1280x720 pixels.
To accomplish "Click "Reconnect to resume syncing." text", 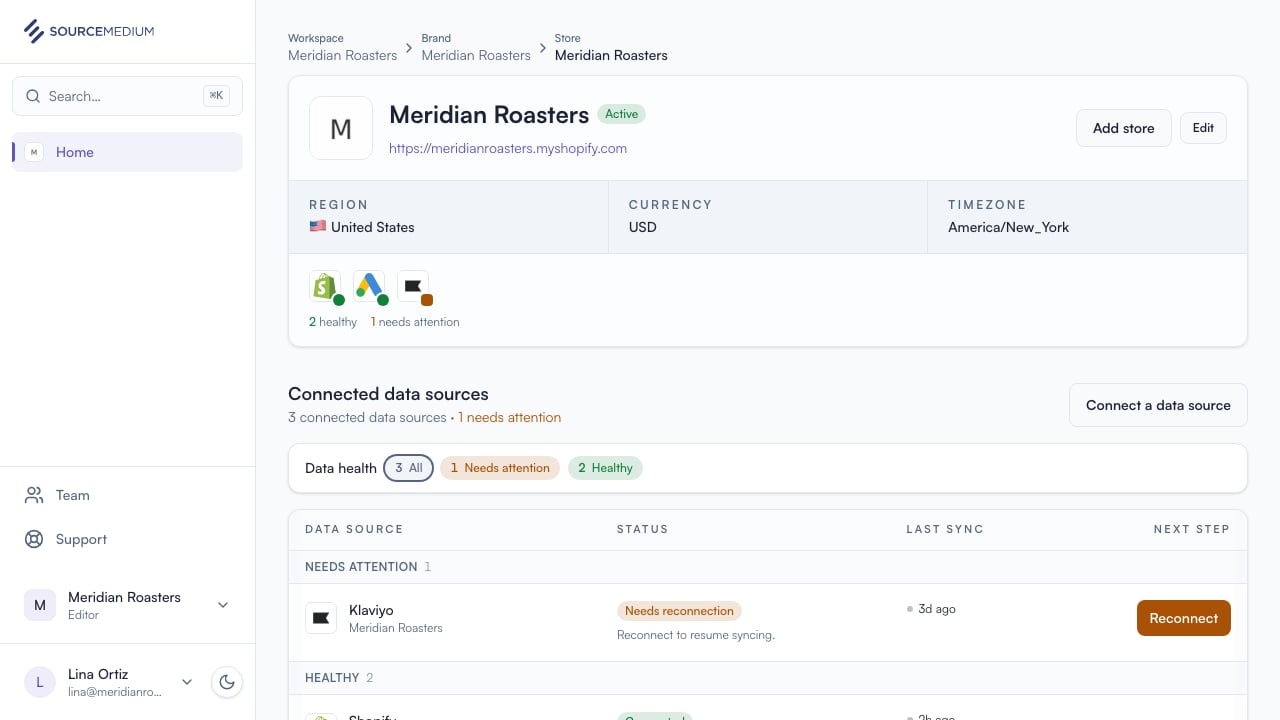I will (x=696, y=635).
